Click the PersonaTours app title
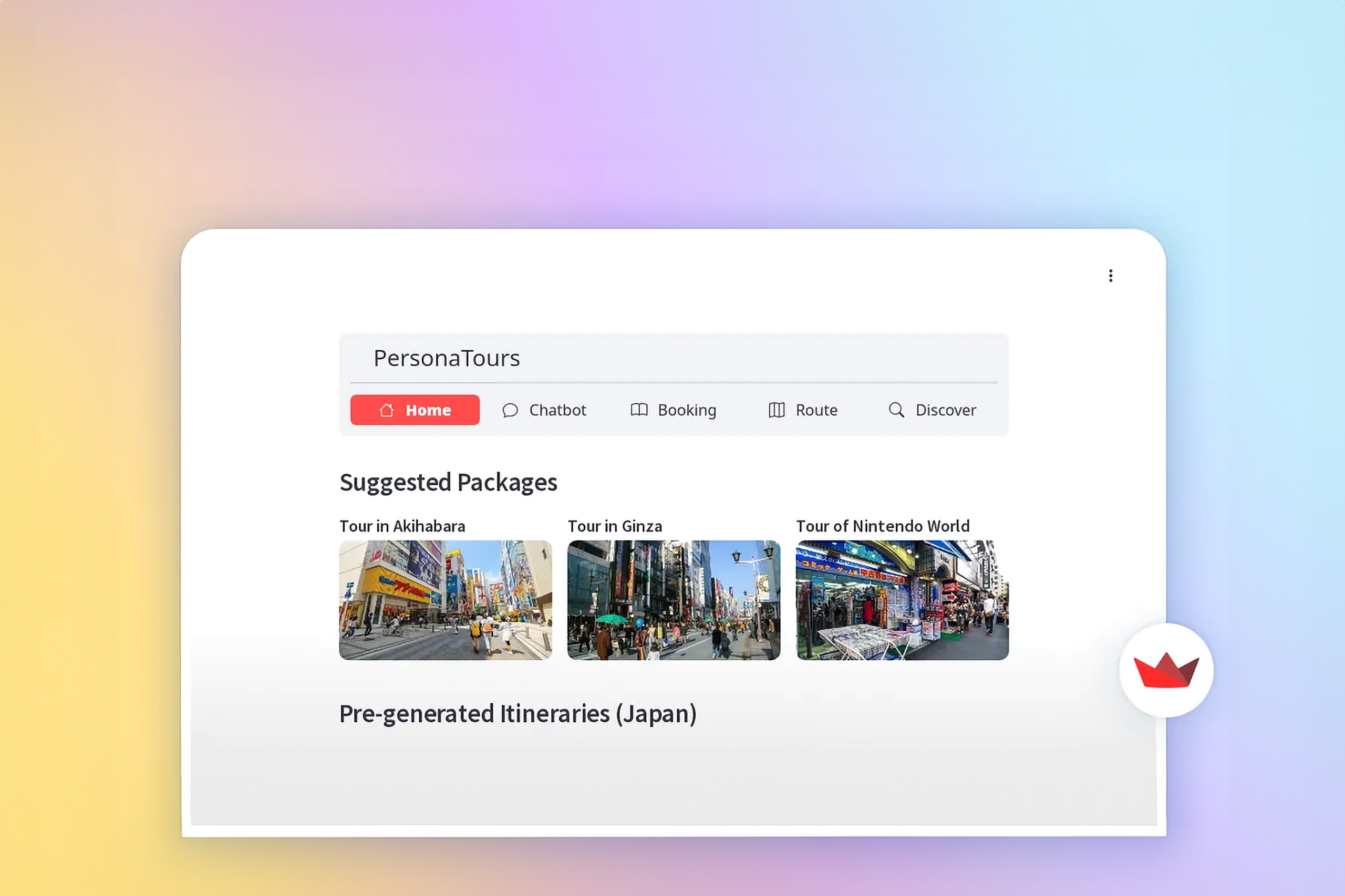This screenshot has width=1345, height=896. click(447, 358)
